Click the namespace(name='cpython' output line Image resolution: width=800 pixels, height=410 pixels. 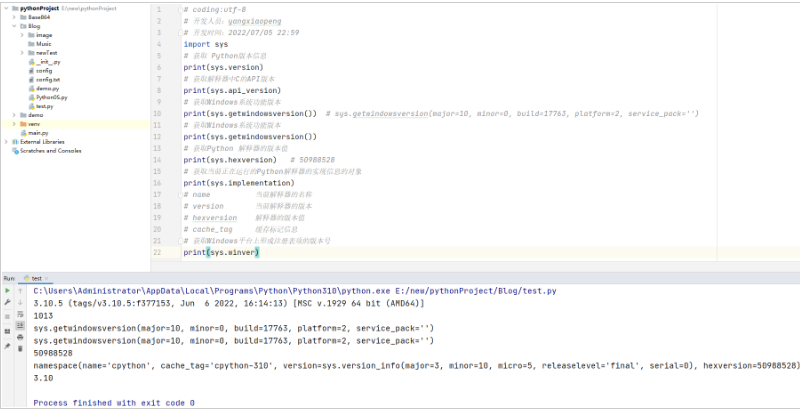pos(416,366)
